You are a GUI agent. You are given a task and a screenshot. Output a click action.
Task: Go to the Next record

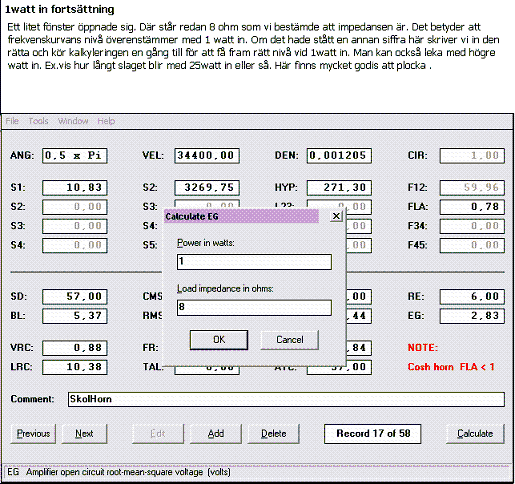click(x=84, y=434)
